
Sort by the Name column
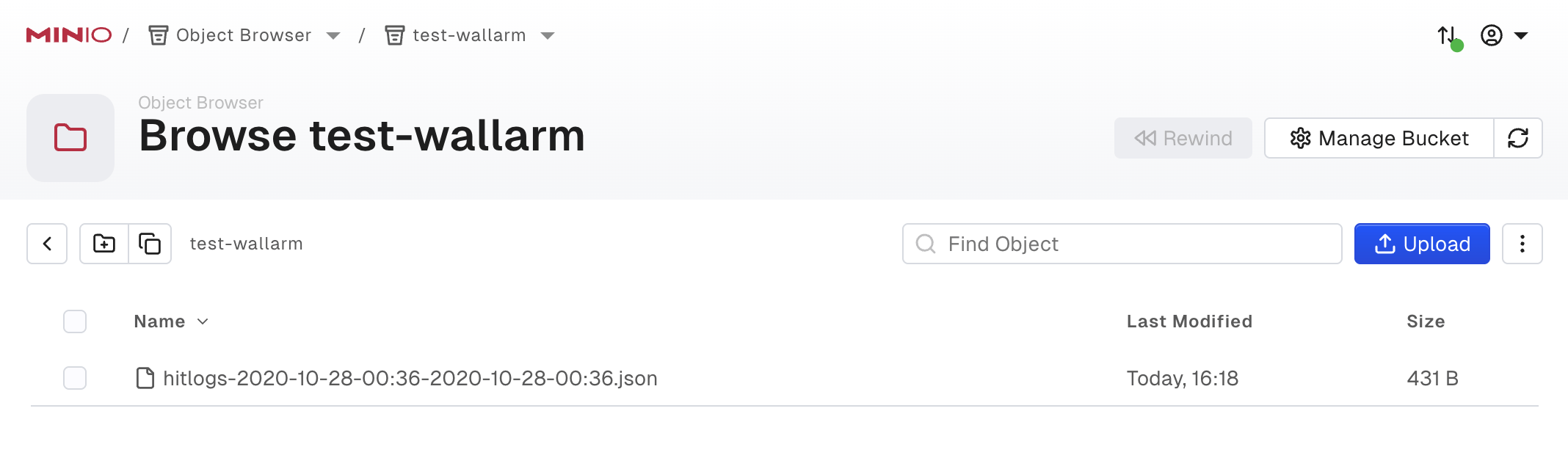coord(160,321)
